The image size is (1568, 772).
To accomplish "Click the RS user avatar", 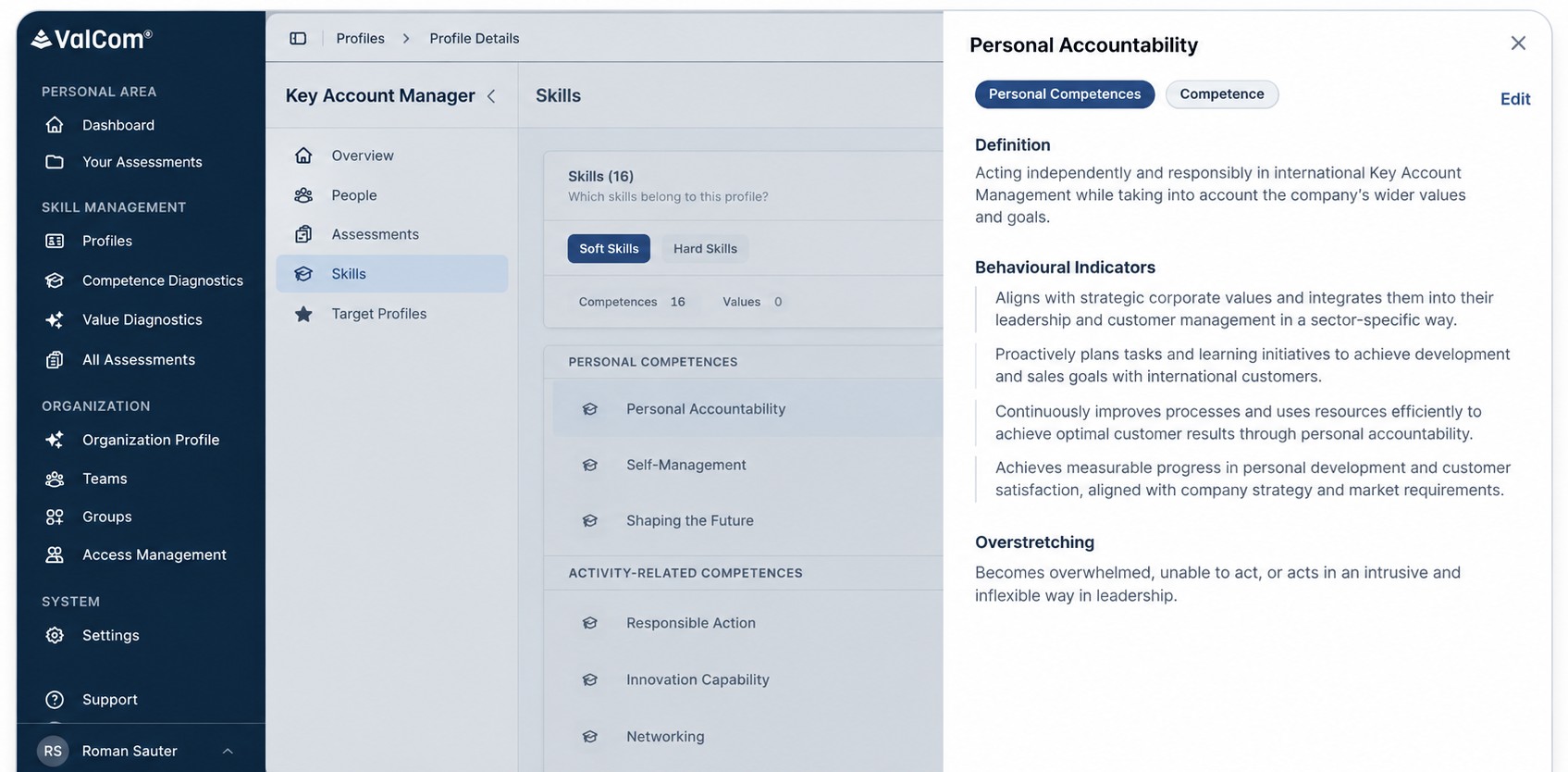I will click(x=53, y=751).
